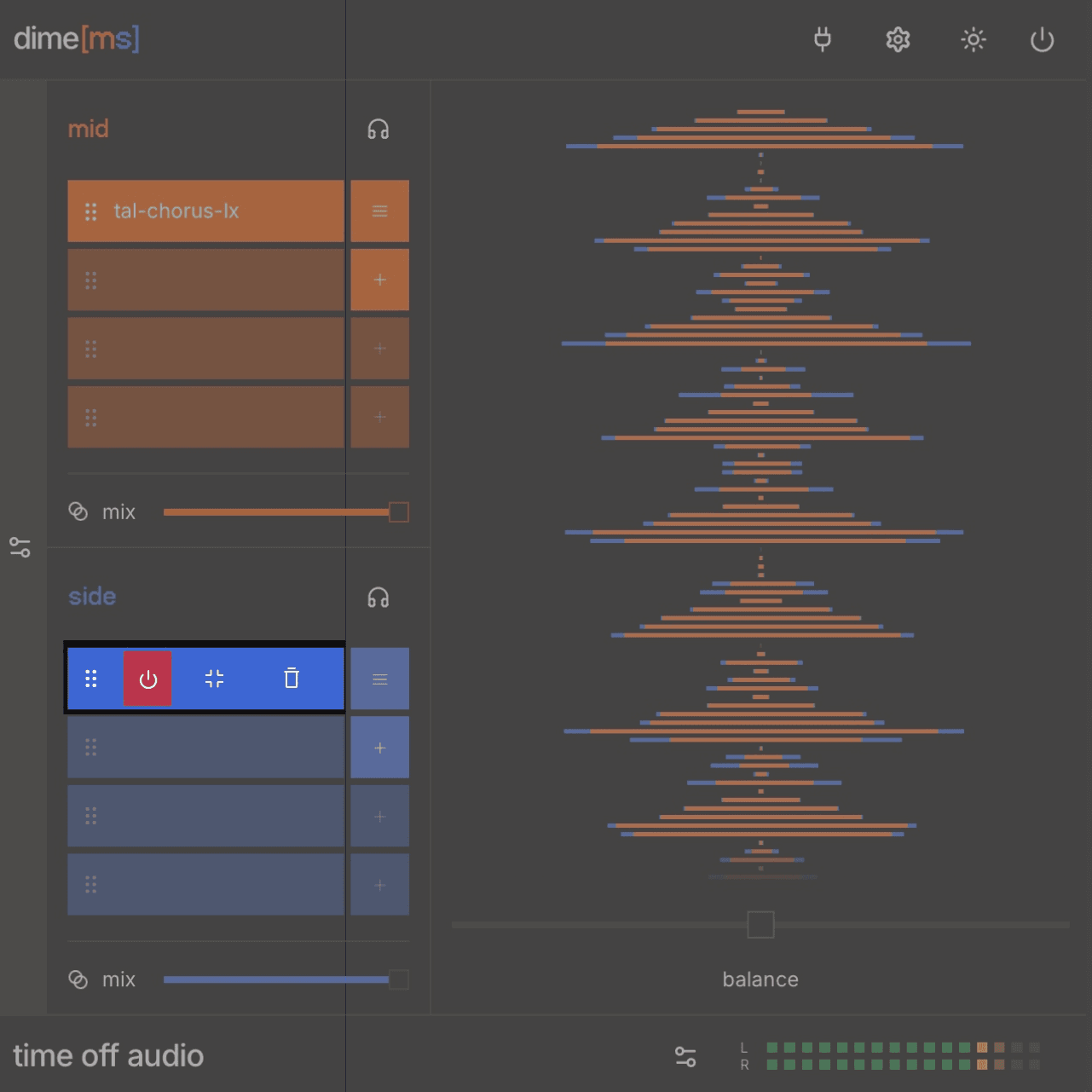The height and width of the screenshot is (1092, 1092).
Task: Add a plugin to second side slot
Action: click(x=379, y=748)
